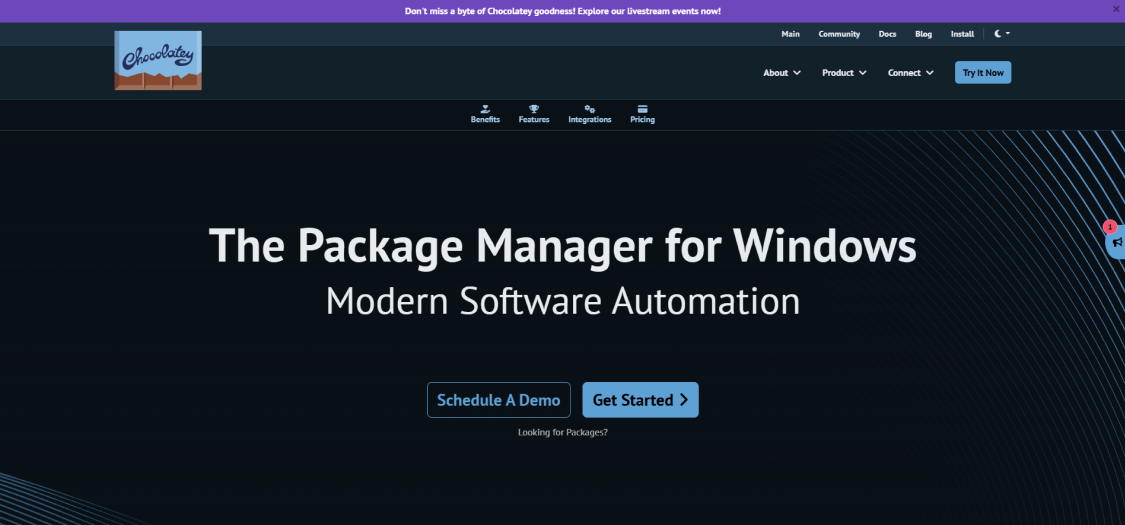Go to the Main site link
Viewport: 1125px width, 525px height.
[x=791, y=34]
